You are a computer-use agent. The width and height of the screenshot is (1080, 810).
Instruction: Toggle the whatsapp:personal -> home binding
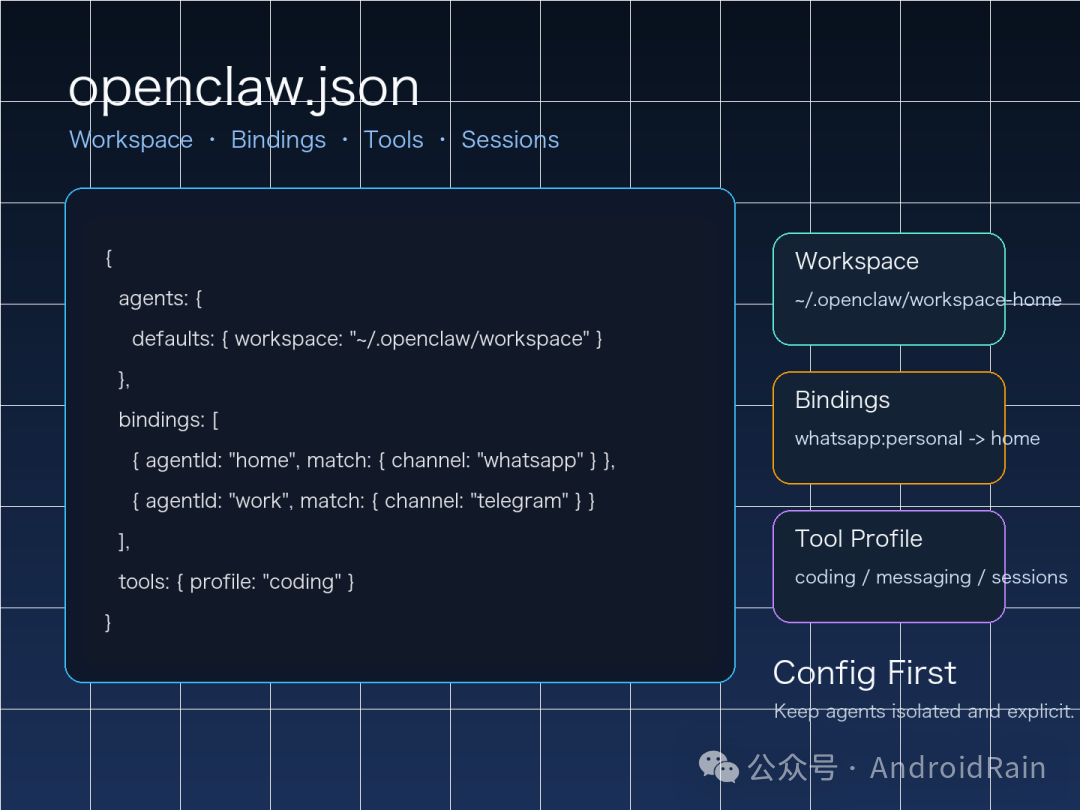tap(916, 438)
